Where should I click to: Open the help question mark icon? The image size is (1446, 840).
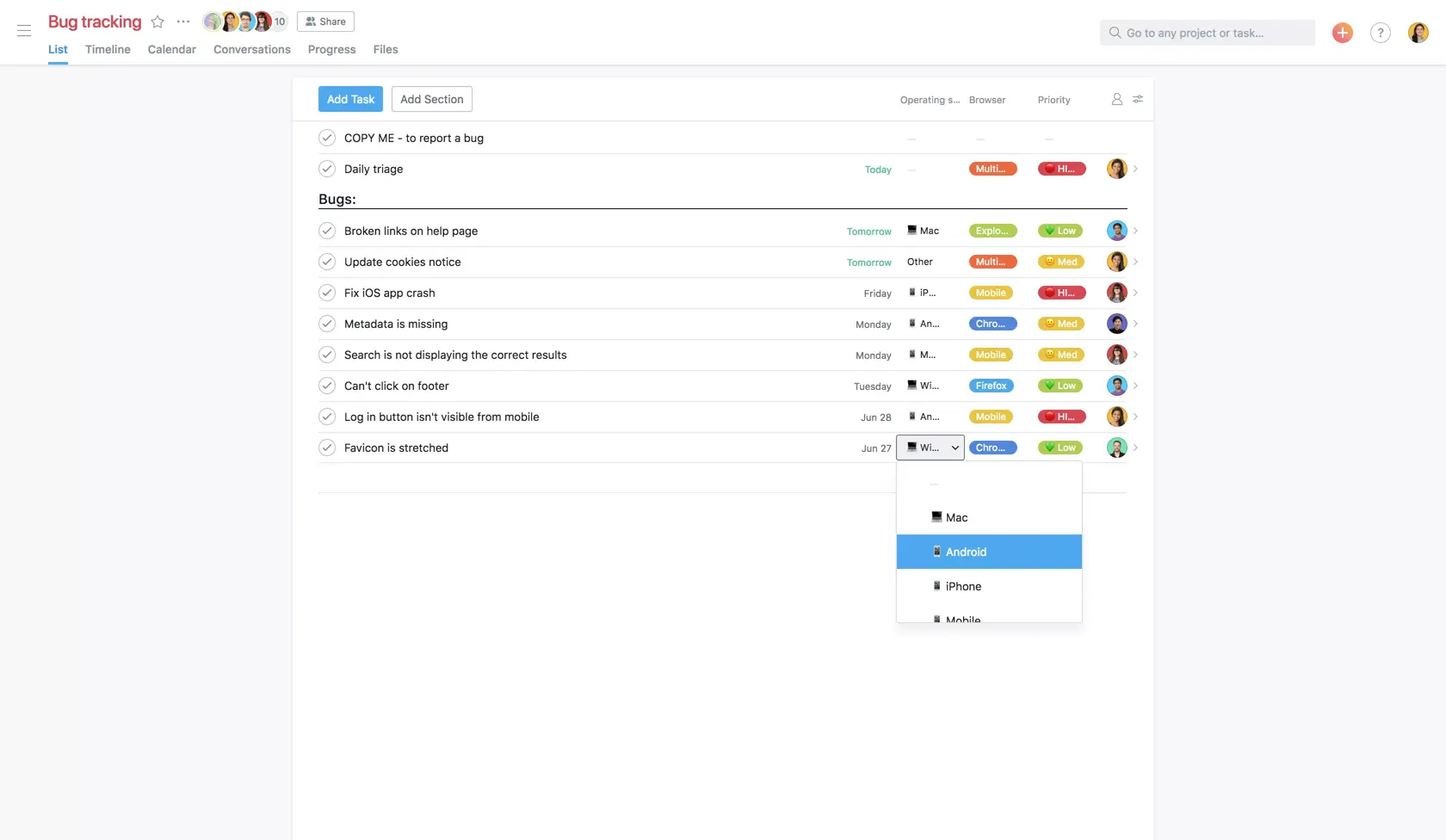point(1380,32)
